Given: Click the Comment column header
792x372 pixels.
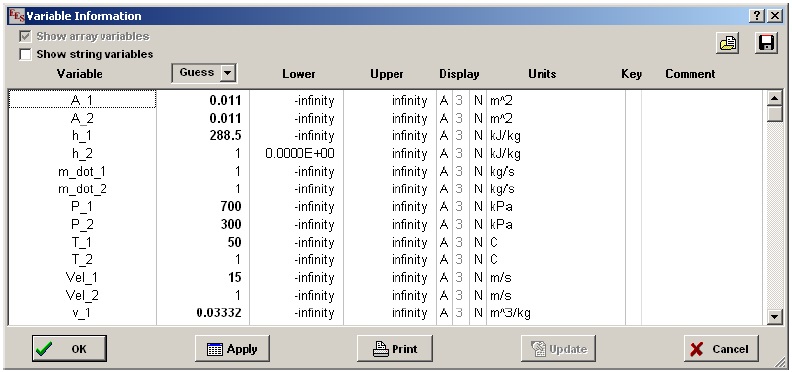Looking at the screenshot, I should (x=690, y=74).
